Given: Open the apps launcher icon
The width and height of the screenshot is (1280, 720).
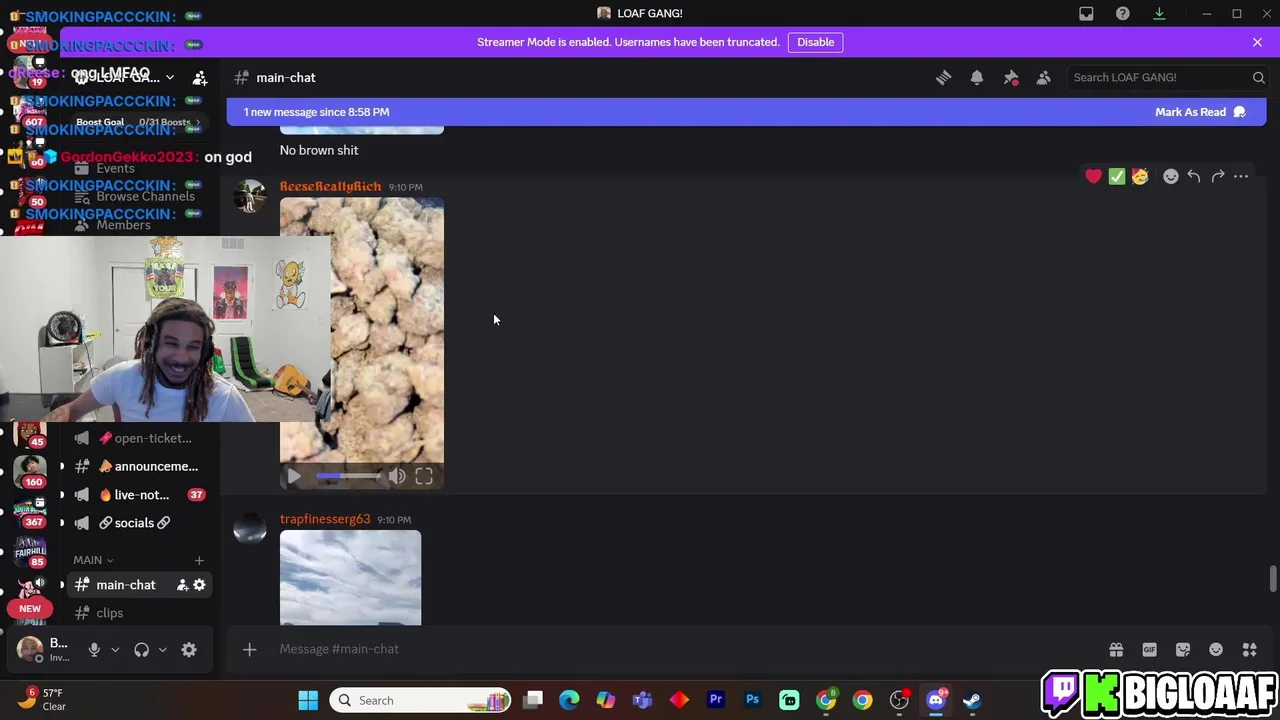Looking at the screenshot, I should coord(1249,650).
